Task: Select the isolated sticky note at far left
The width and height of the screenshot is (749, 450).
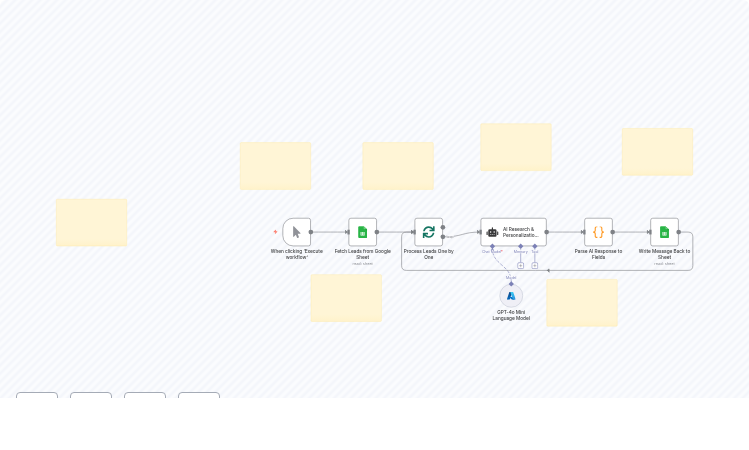Action: [x=91, y=222]
